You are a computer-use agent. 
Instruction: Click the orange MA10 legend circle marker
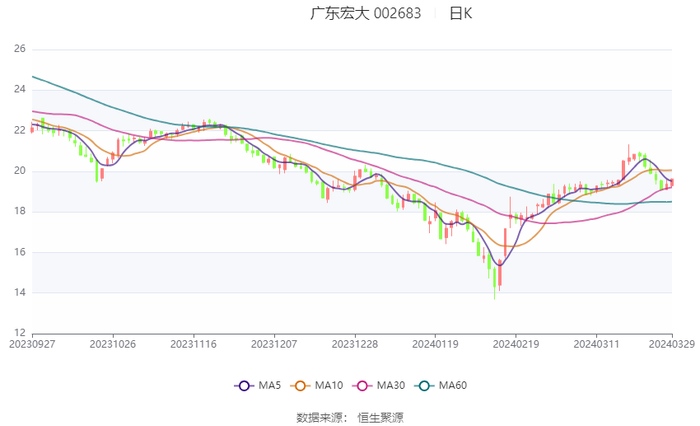302,386
